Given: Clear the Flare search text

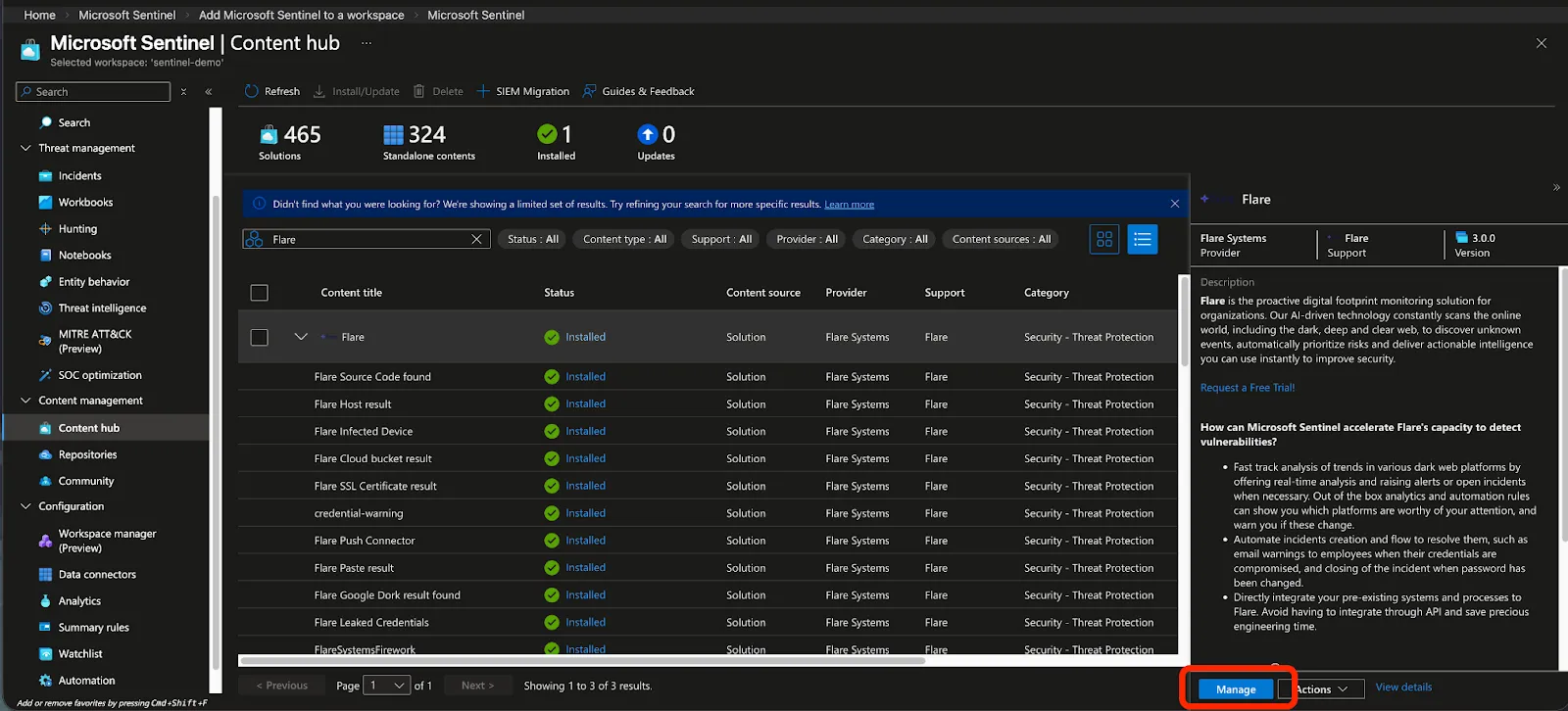Looking at the screenshot, I should point(477,239).
